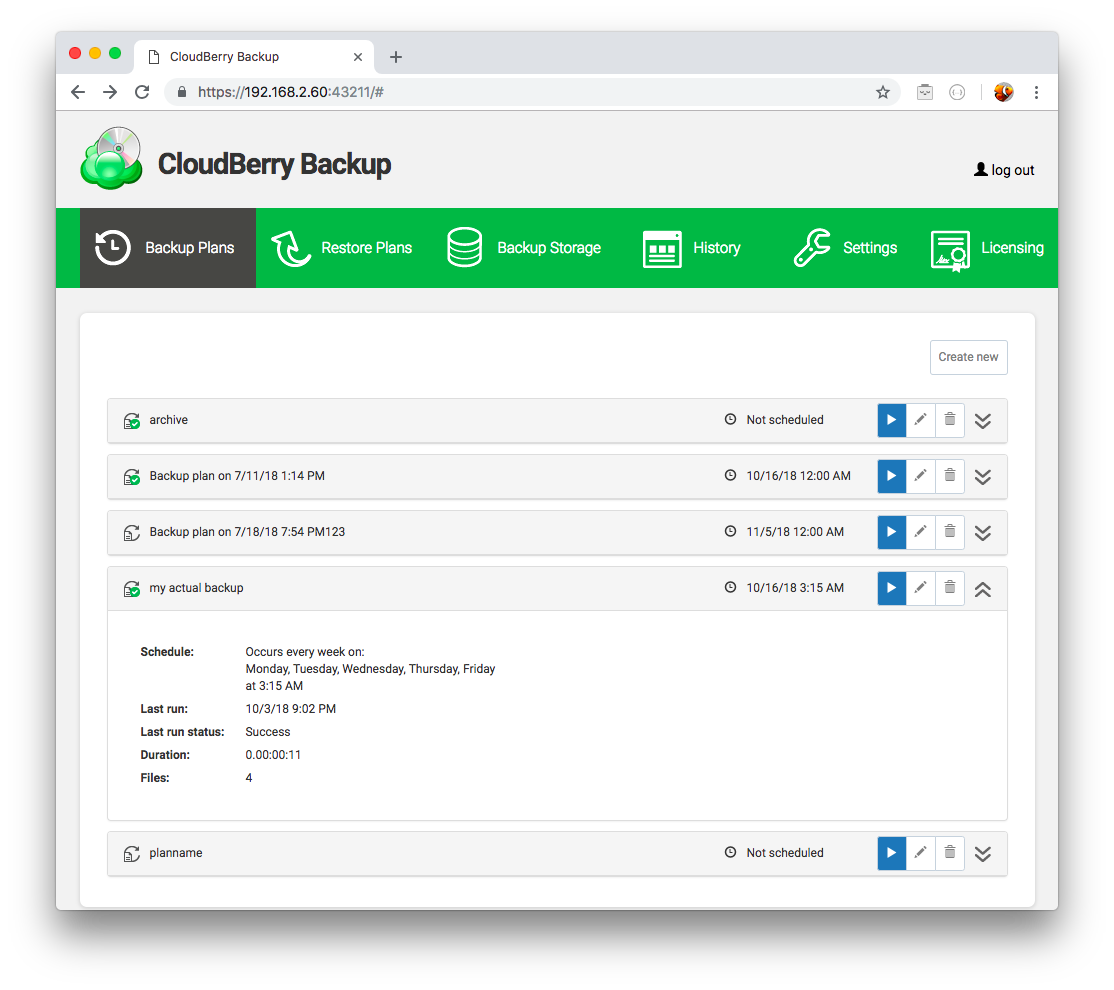Click the planname status icon
1114x990 pixels.
(x=132, y=854)
